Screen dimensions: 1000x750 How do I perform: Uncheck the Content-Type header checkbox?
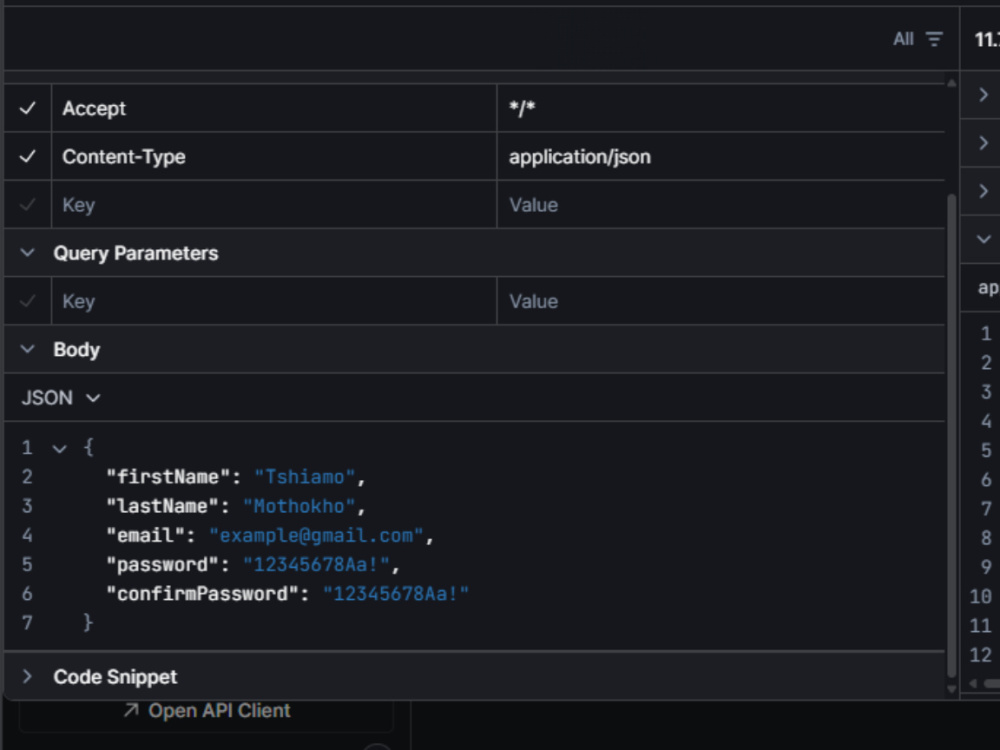point(27,156)
